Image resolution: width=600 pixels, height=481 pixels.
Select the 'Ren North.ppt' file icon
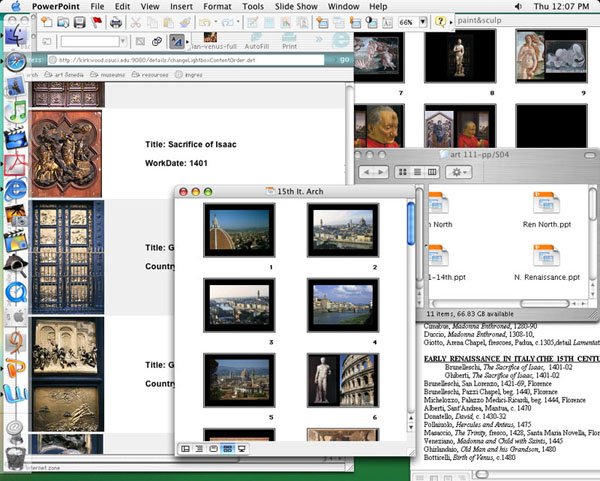click(x=546, y=203)
